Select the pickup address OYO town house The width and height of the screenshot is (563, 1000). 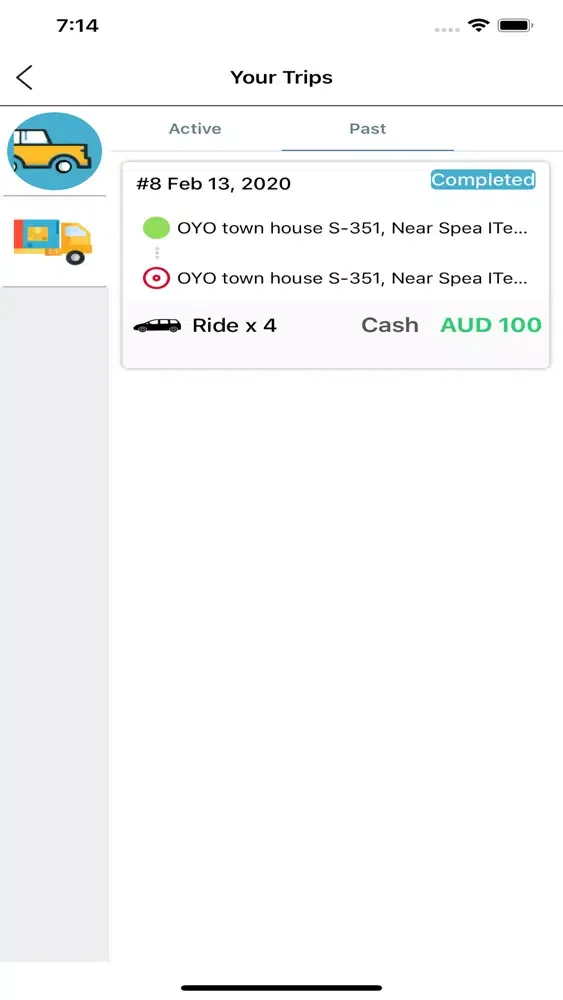pos(353,228)
